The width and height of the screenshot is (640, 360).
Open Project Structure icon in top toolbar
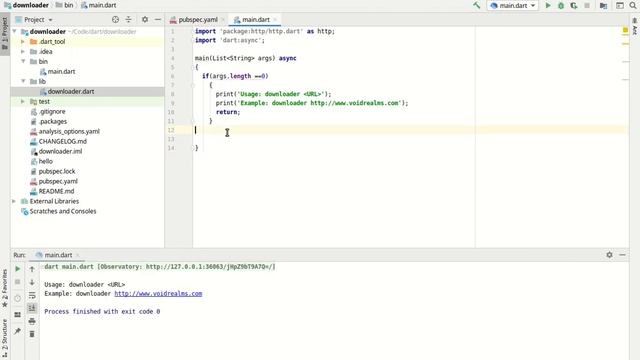coord(603,5)
